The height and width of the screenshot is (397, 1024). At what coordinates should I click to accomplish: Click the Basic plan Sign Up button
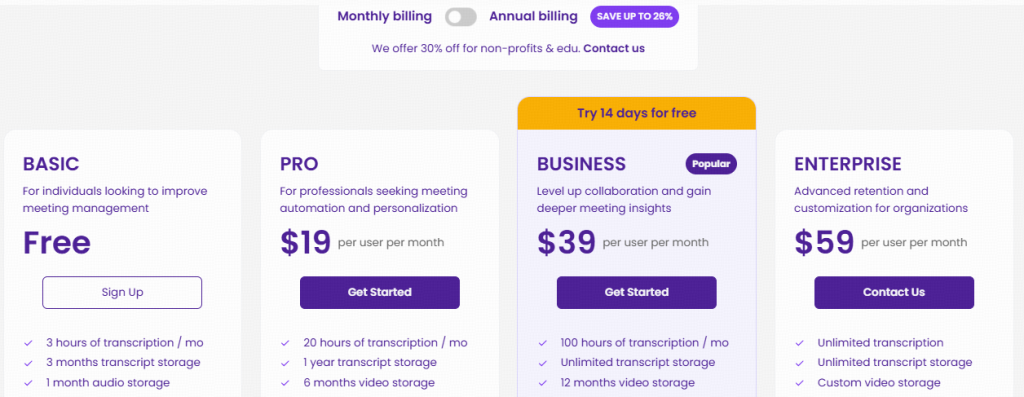click(122, 293)
